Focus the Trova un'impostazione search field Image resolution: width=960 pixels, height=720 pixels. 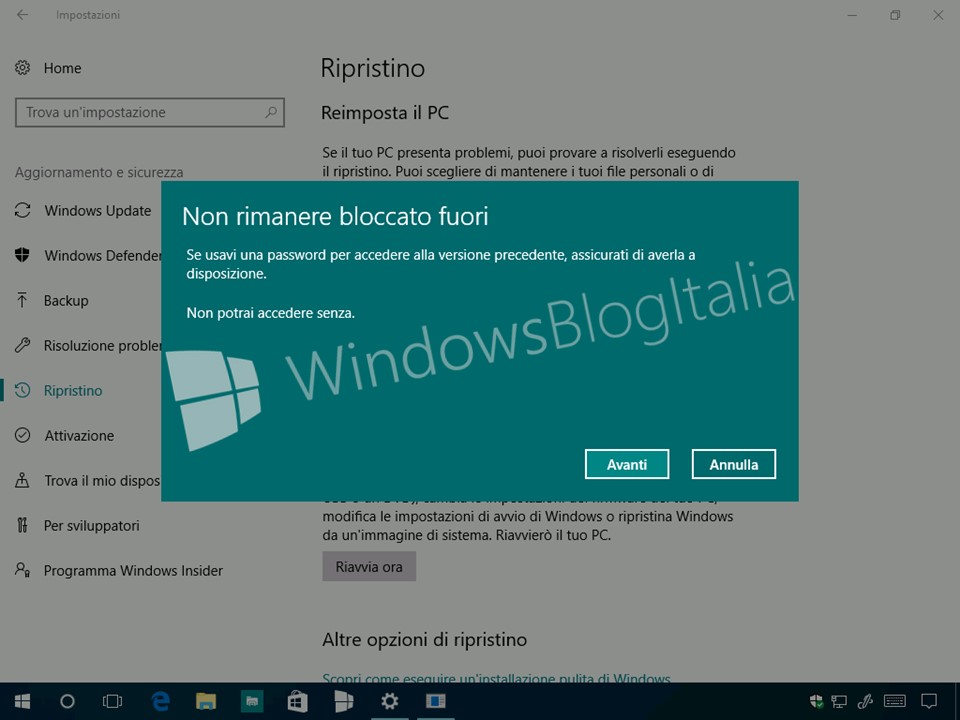tap(150, 112)
